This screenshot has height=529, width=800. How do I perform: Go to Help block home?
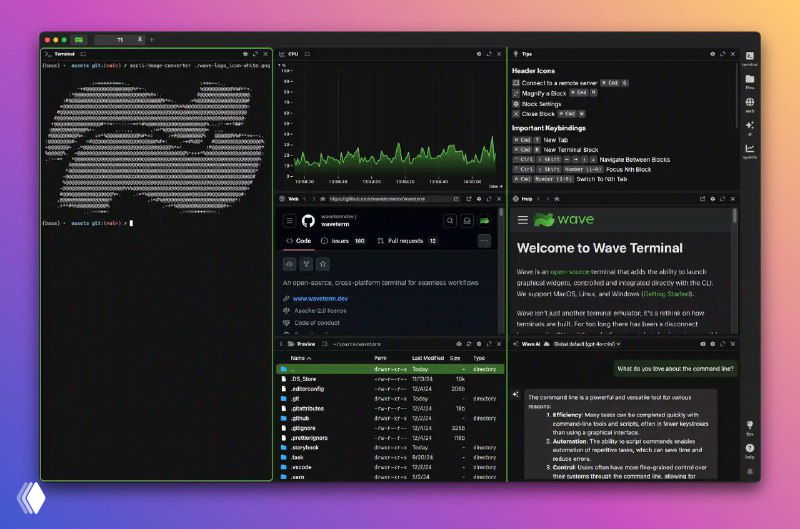coord(557,199)
